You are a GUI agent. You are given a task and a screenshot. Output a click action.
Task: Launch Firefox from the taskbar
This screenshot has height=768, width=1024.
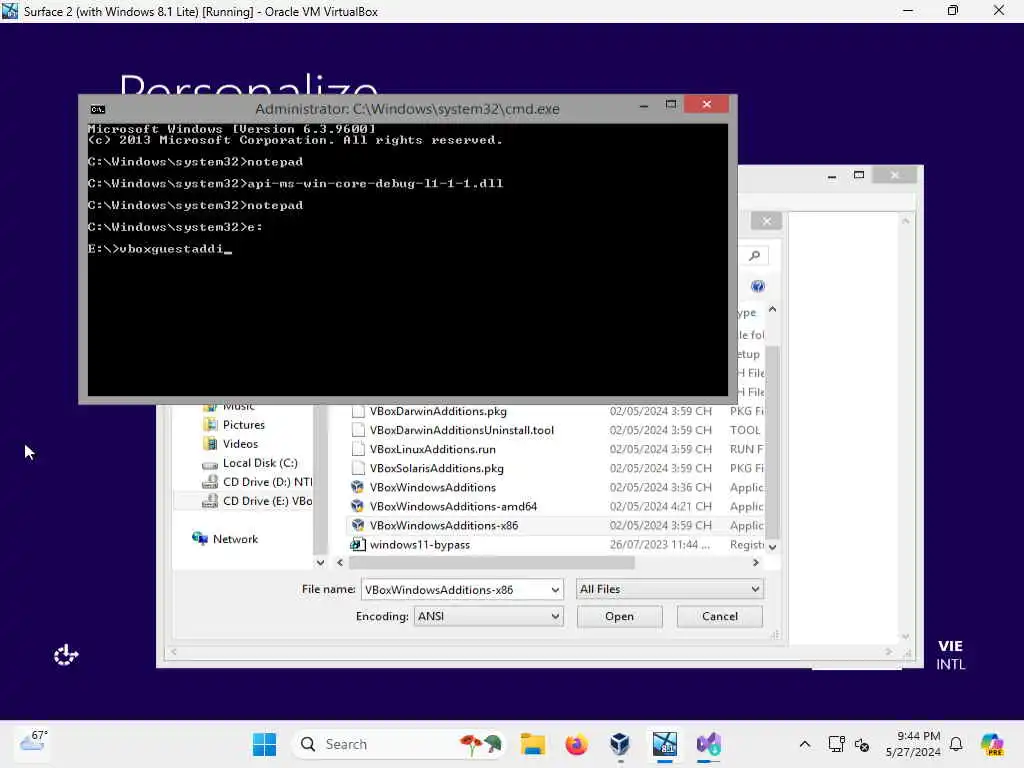coord(576,744)
